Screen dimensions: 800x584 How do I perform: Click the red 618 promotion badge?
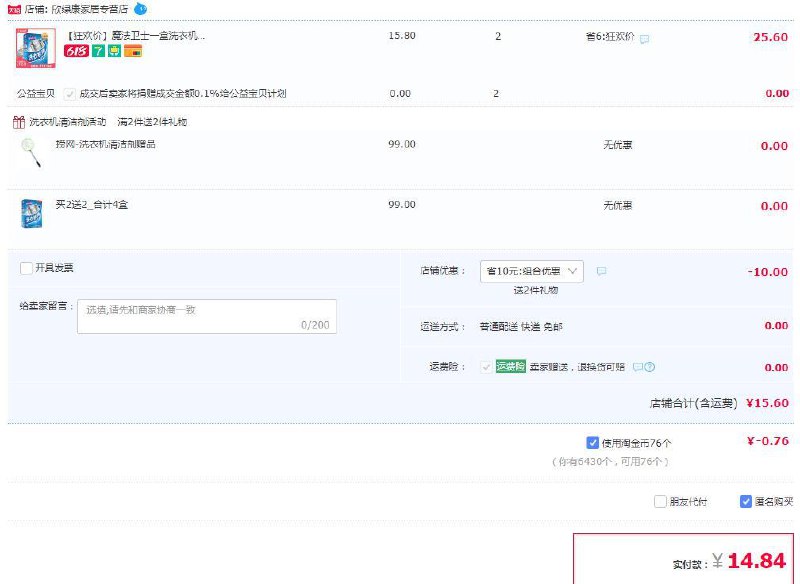(77, 51)
